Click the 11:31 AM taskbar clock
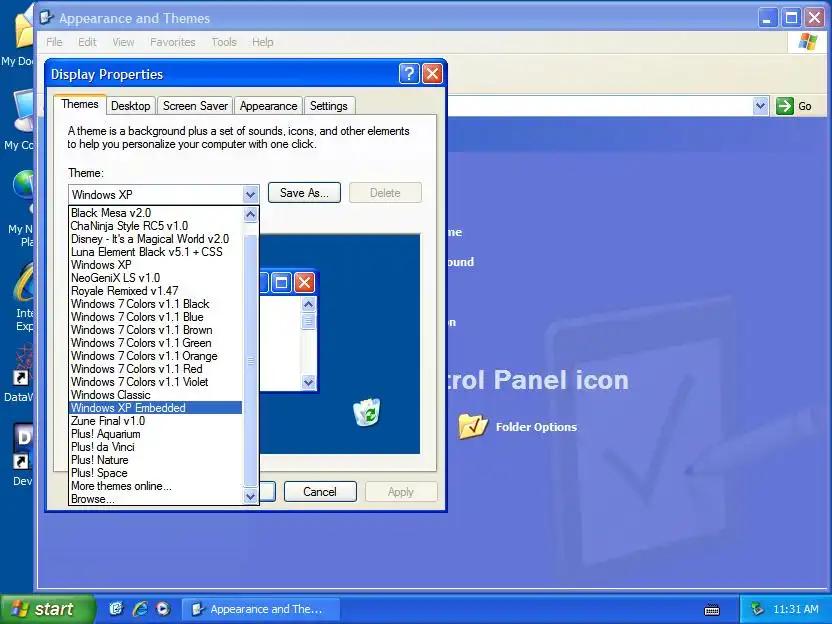 pyautogui.click(x=795, y=609)
